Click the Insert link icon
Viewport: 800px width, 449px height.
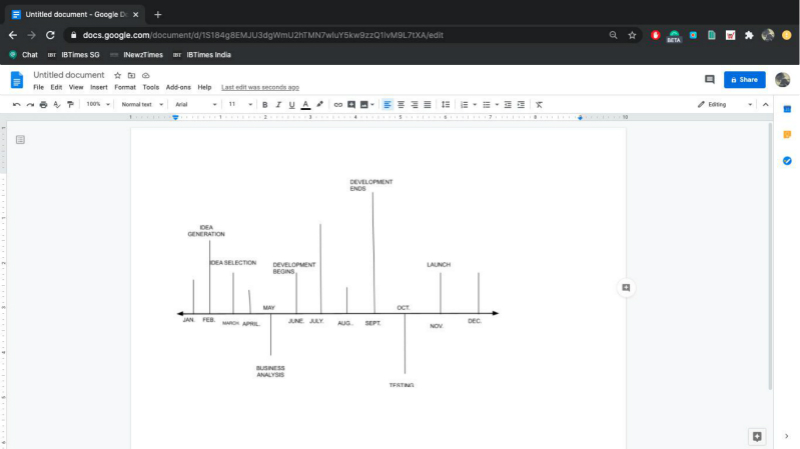(338, 104)
